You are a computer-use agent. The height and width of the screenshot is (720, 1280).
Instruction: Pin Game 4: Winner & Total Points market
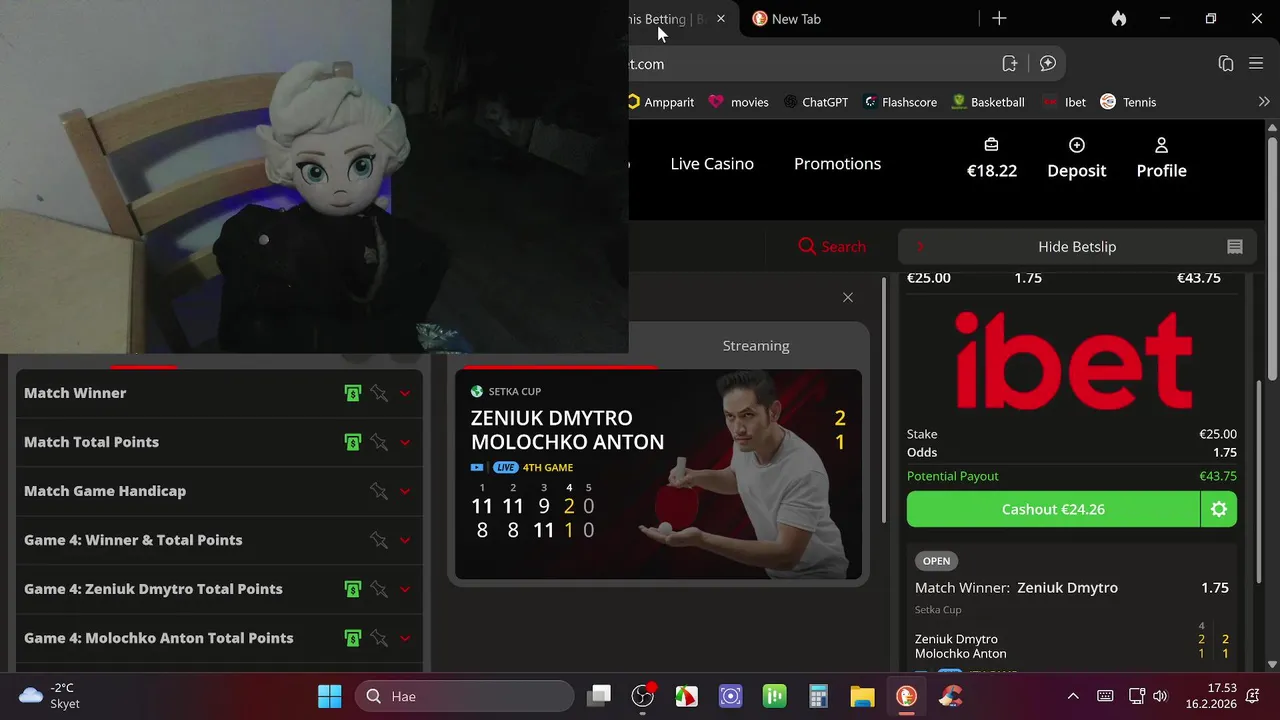click(x=379, y=540)
